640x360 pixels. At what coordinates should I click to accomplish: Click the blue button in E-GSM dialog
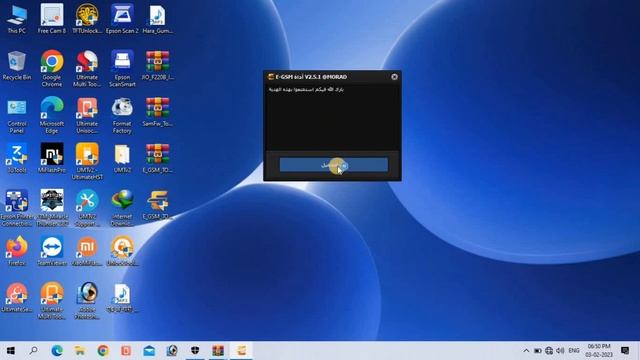[x=333, y=165]
